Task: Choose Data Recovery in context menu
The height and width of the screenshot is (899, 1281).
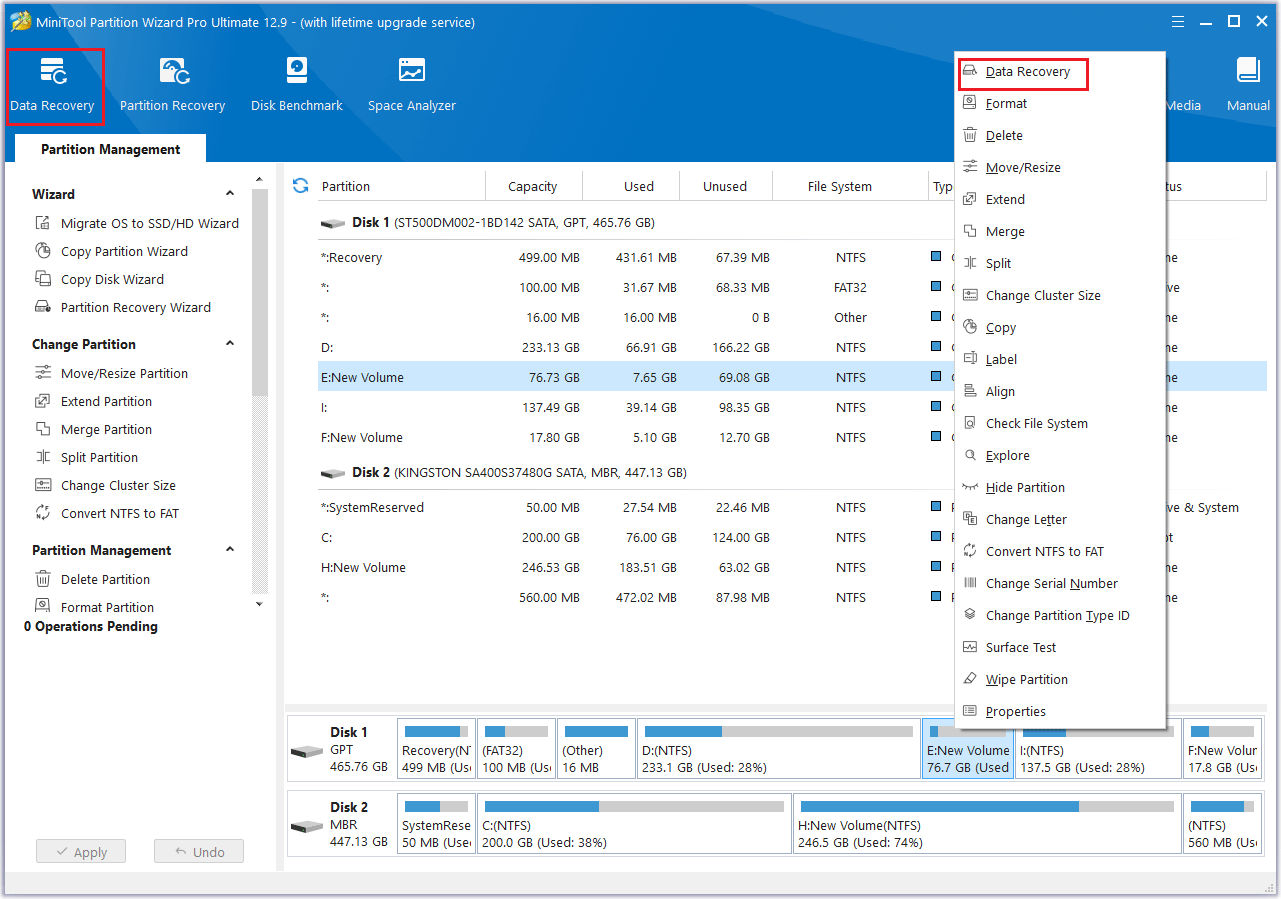Action: point(1060,72)
